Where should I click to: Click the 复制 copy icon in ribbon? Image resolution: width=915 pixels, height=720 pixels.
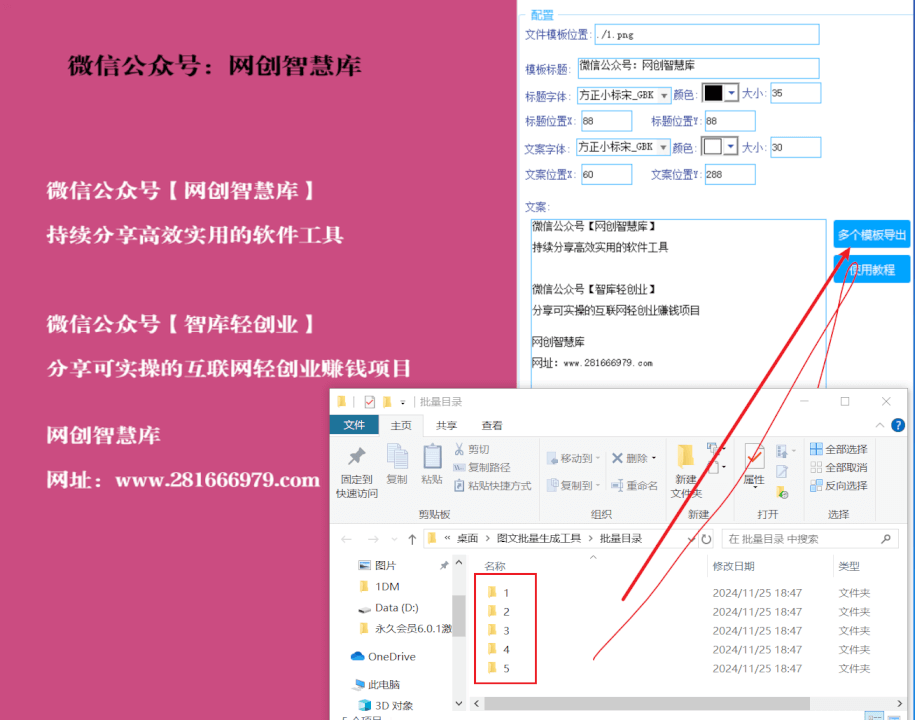coord(397,456)
